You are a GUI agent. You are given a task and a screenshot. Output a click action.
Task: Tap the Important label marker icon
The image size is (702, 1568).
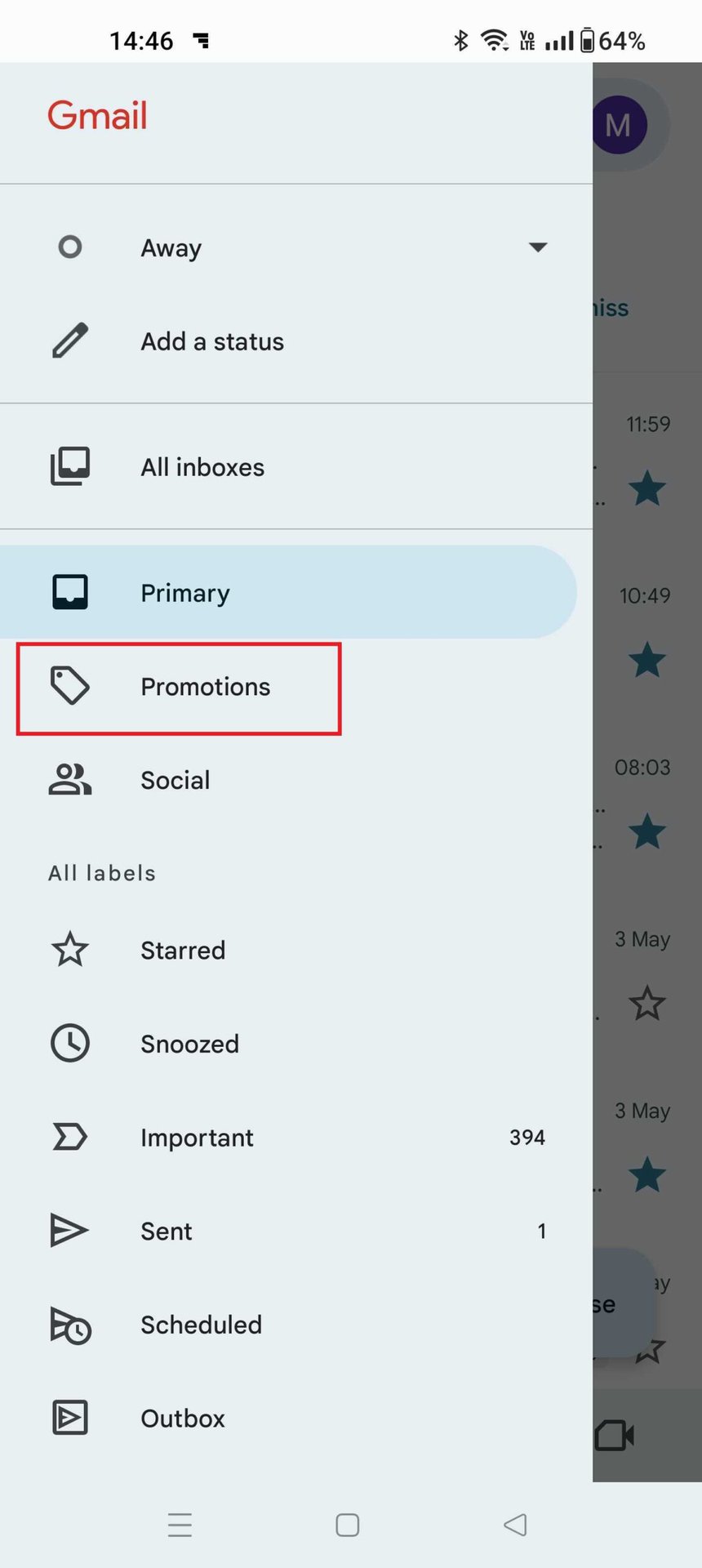pos(70,1137)
